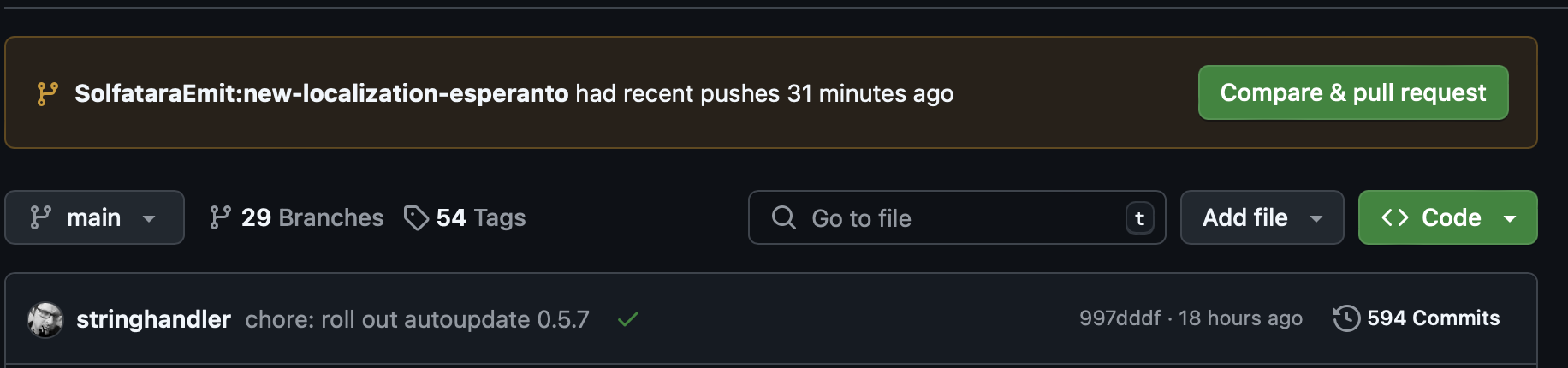Click the history clock icon next to 594 Commits

[x=1346, y=318]
